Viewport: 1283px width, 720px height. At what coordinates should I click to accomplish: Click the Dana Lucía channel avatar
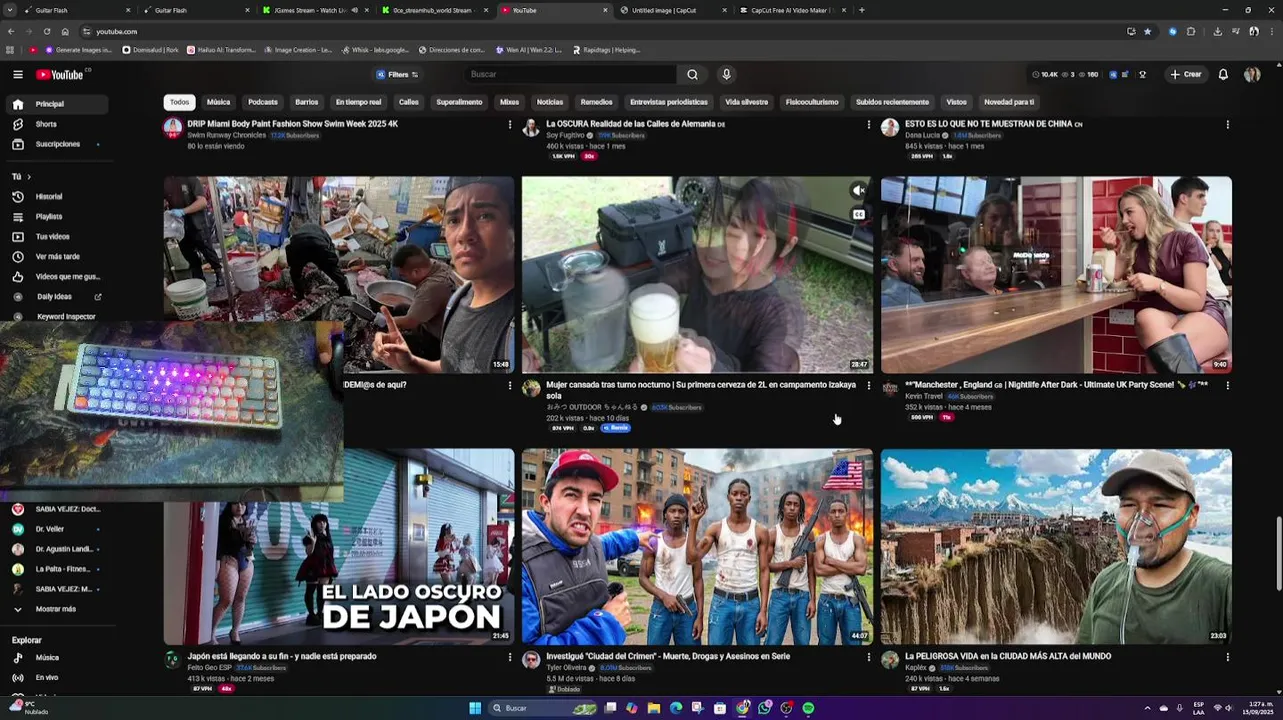pos(890,127)
